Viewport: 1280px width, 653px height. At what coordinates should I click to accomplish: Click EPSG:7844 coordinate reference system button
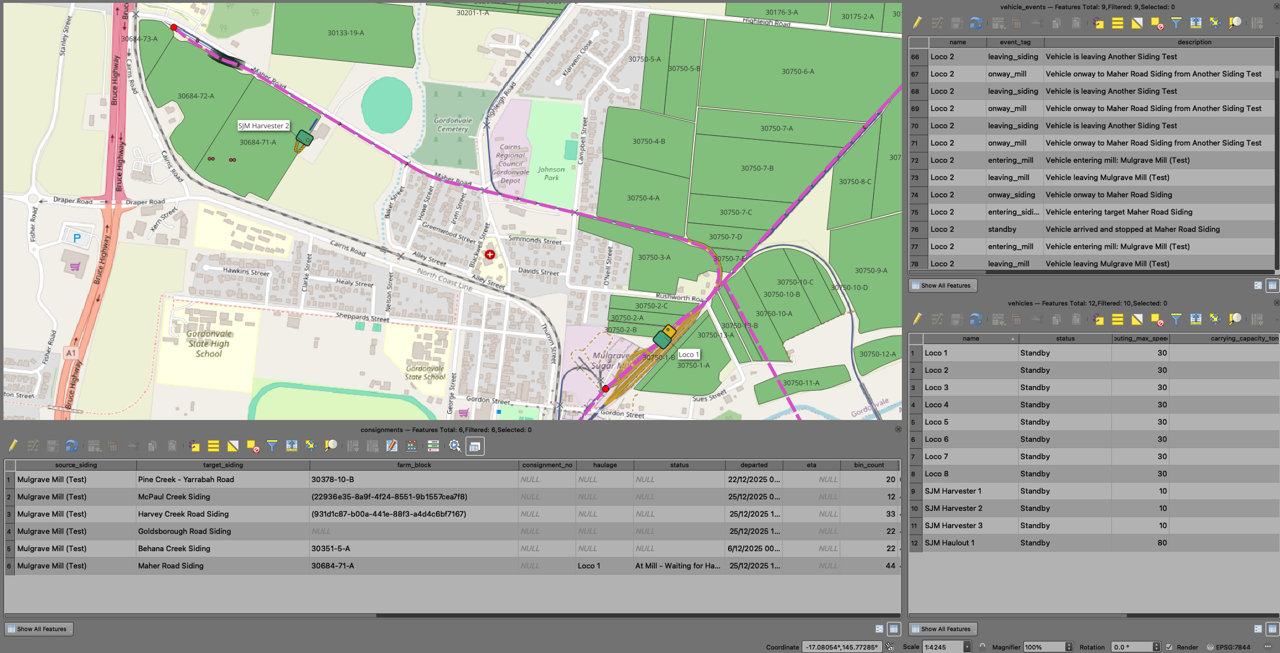[x=1230, y=647]
